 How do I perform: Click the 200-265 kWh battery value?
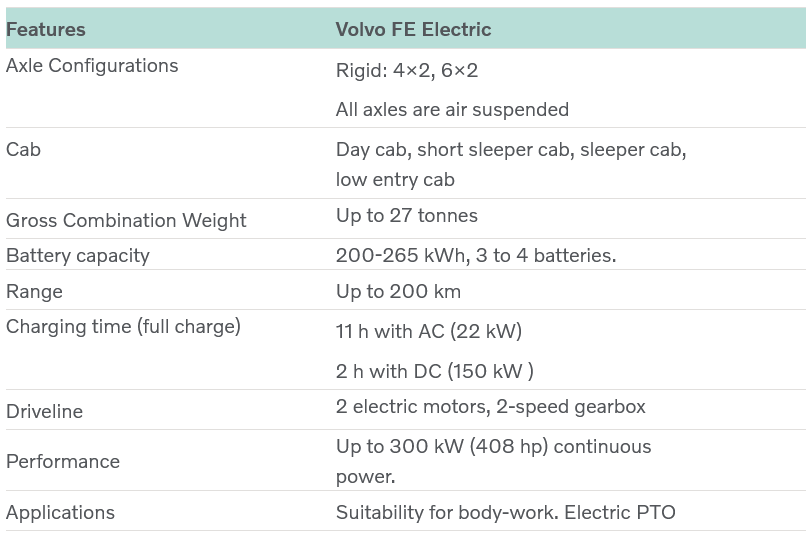476,256
